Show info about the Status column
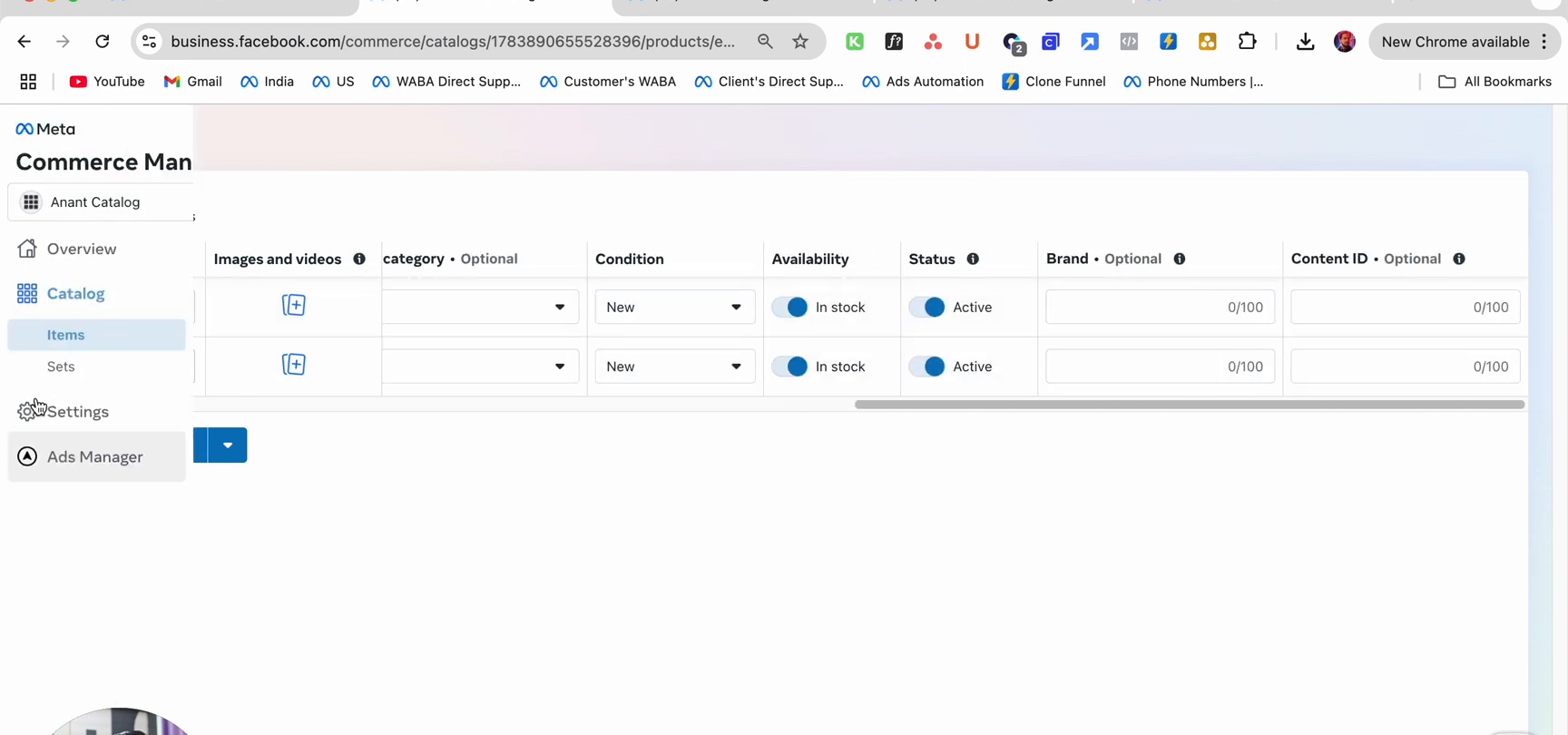 (x=973, y=259)
